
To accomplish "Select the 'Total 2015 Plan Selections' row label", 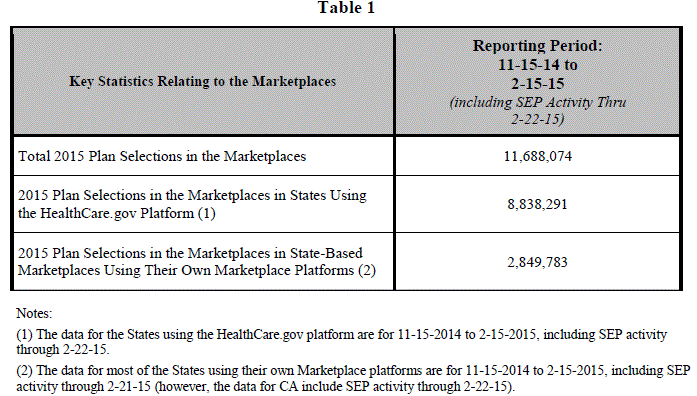I will [x=162, y=156].
